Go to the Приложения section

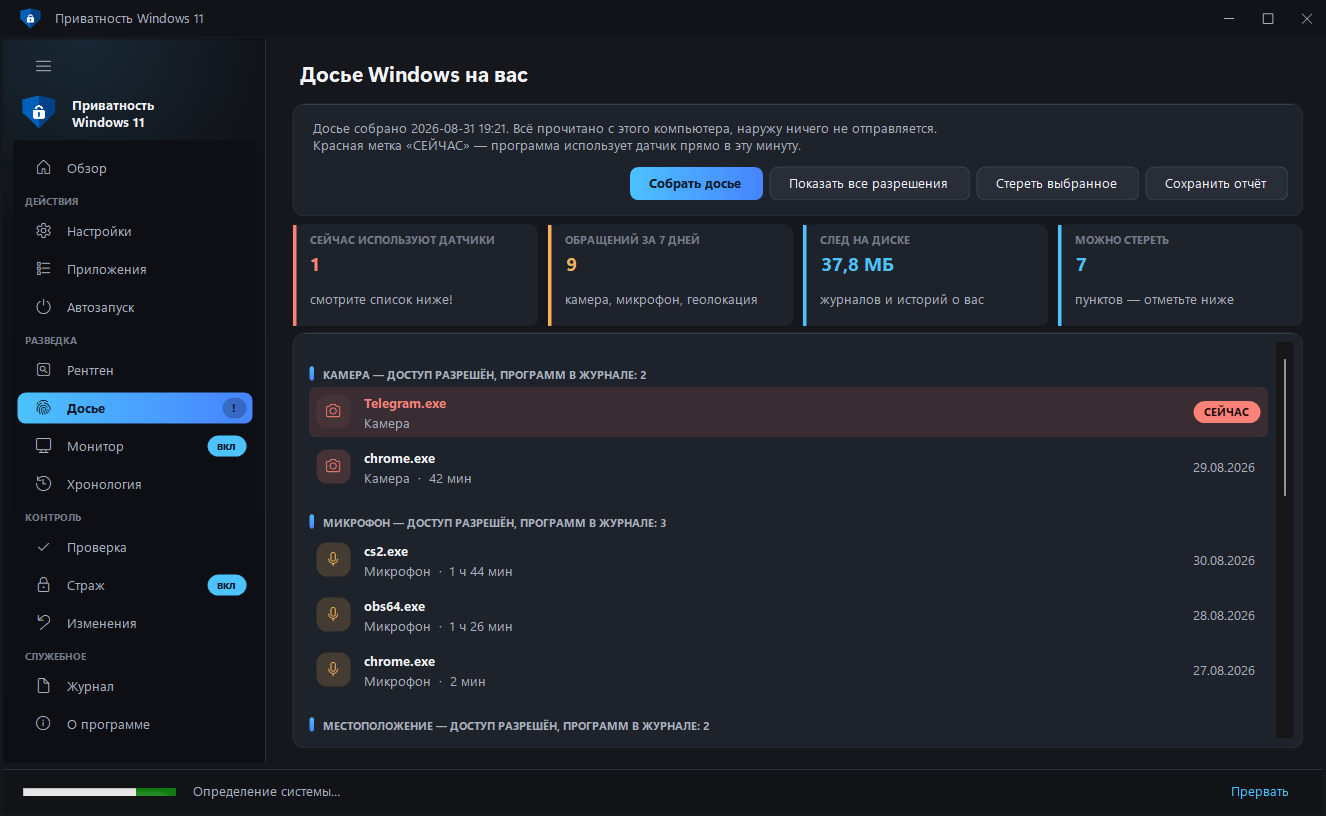[135, 269]
